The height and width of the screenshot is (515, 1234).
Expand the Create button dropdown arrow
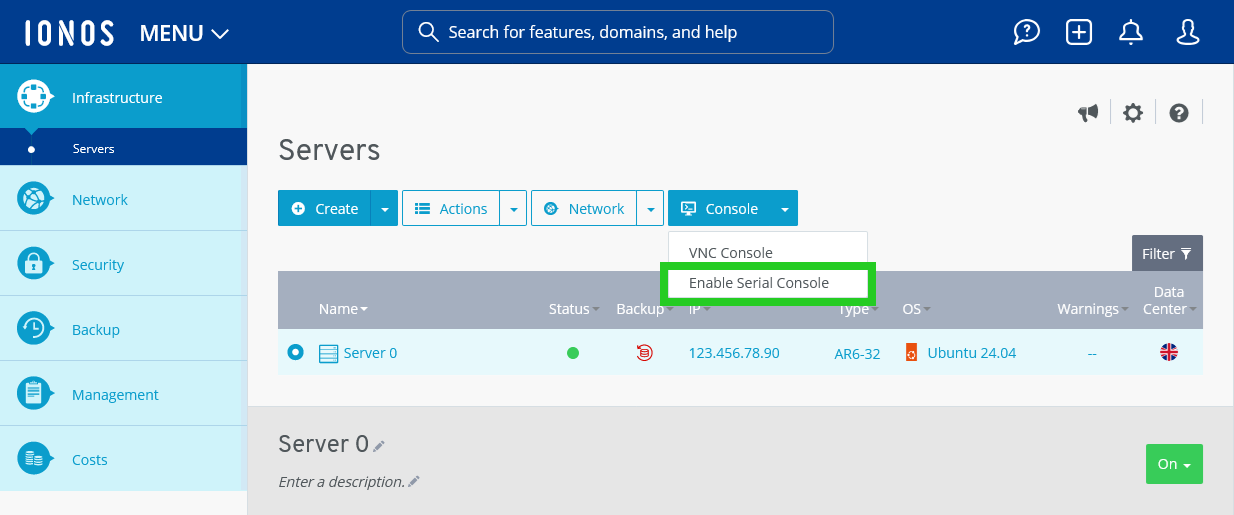point(384,208)
